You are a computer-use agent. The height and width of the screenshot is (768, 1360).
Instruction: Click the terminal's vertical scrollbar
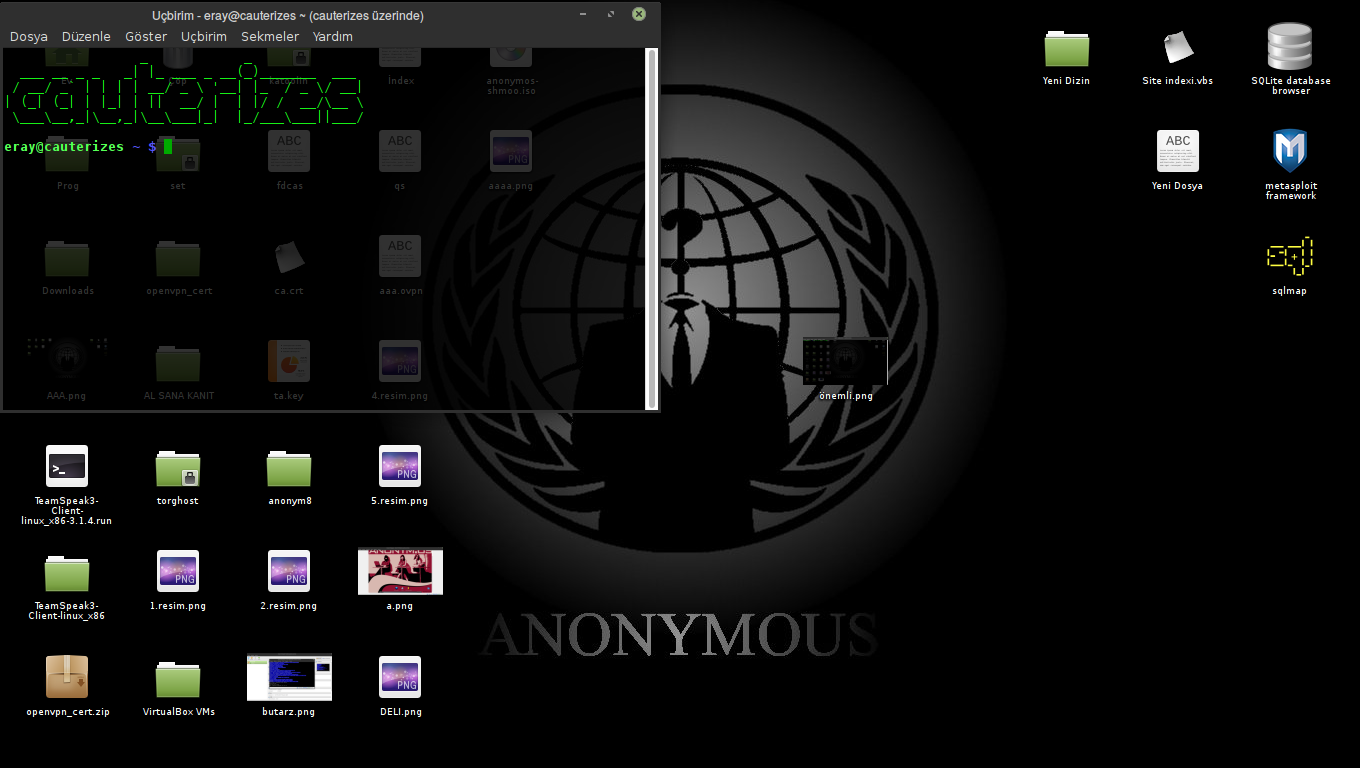click(652, 228)
